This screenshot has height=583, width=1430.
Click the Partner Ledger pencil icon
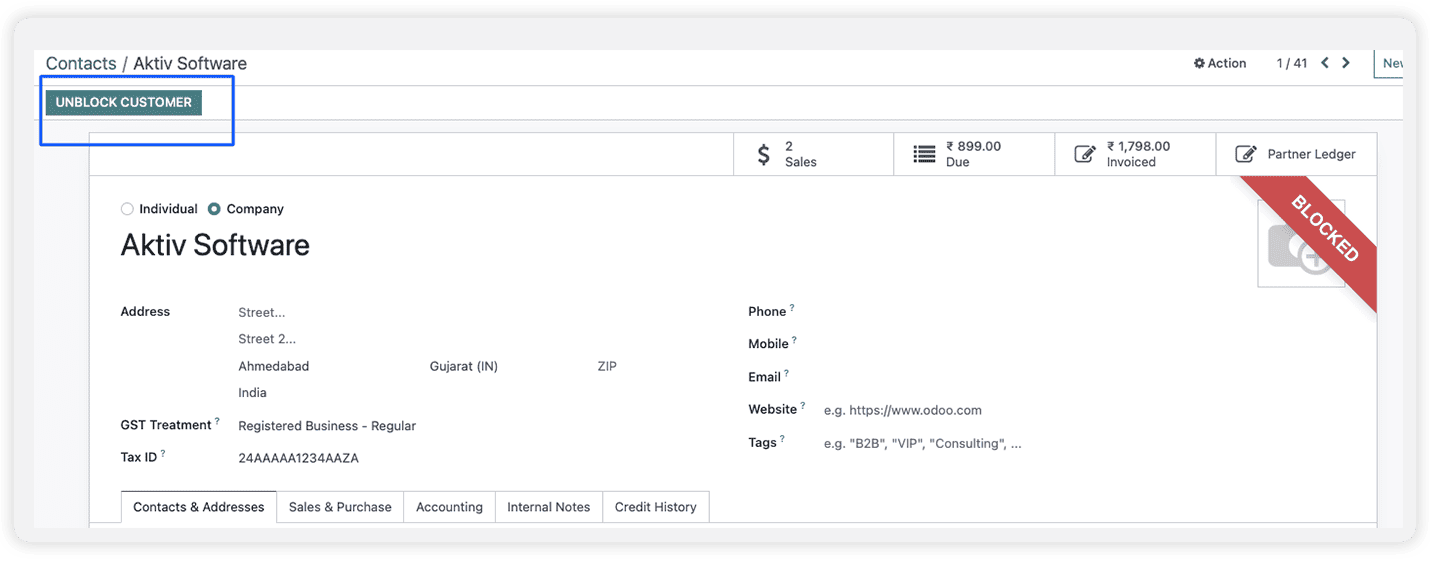tap(1246, 154)
